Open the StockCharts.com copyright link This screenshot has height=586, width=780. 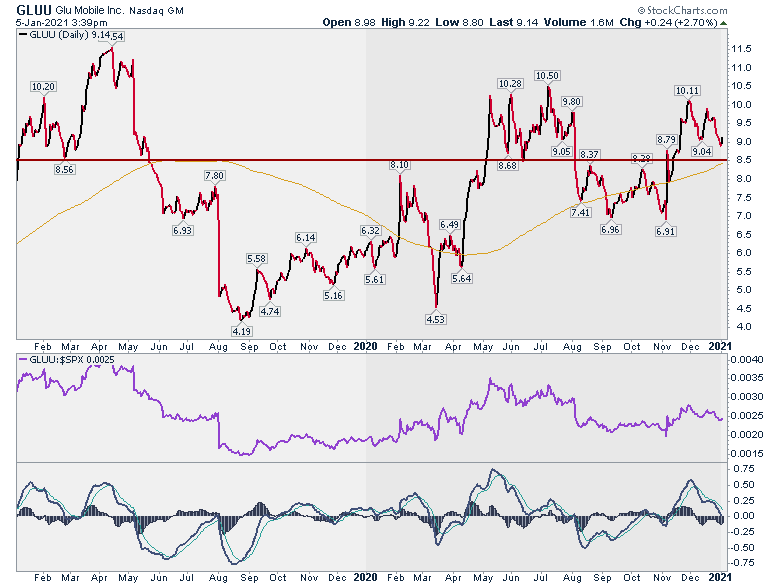(x=682, y=10)
